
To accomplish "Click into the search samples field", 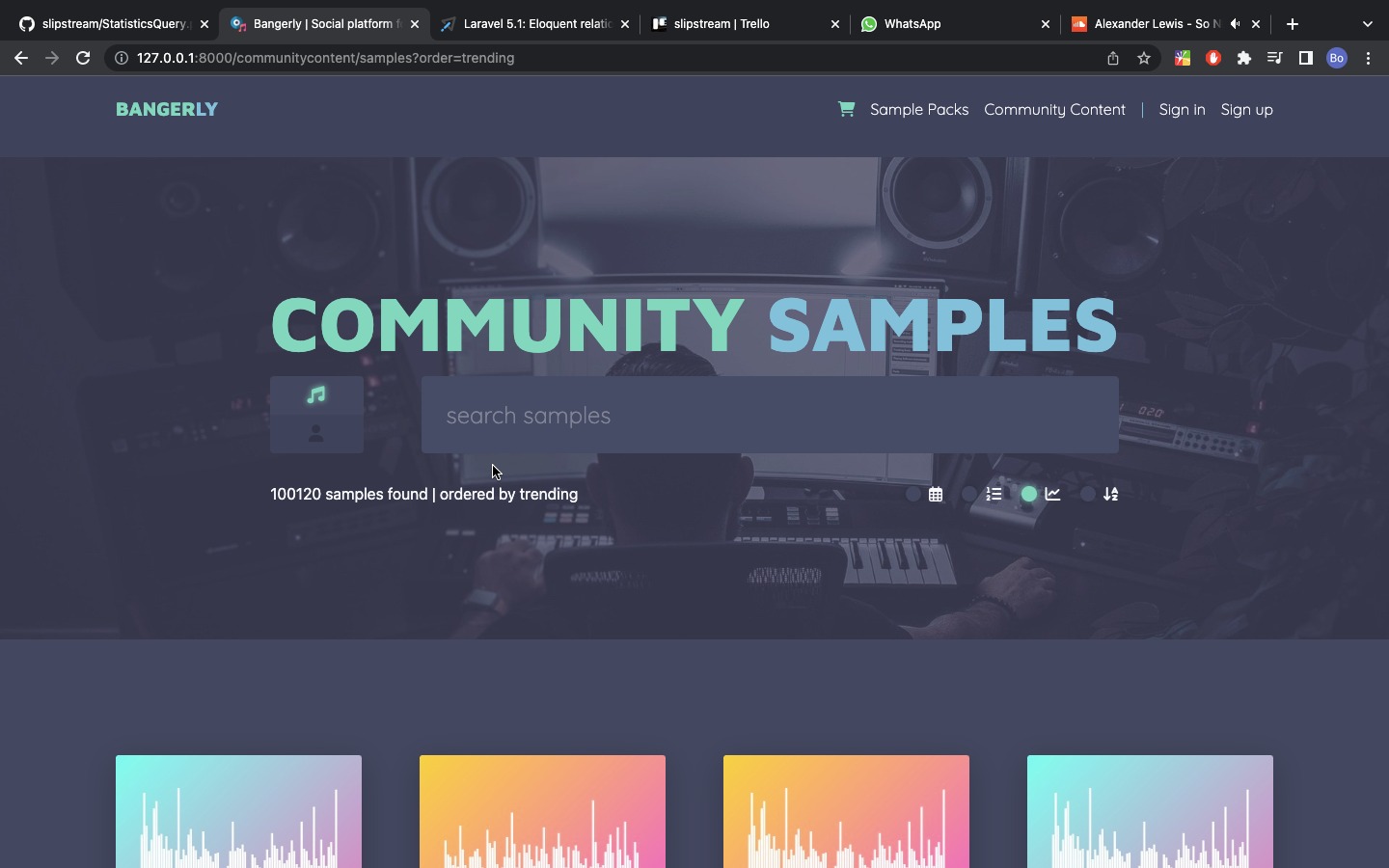I will click(x=770, y=416).
